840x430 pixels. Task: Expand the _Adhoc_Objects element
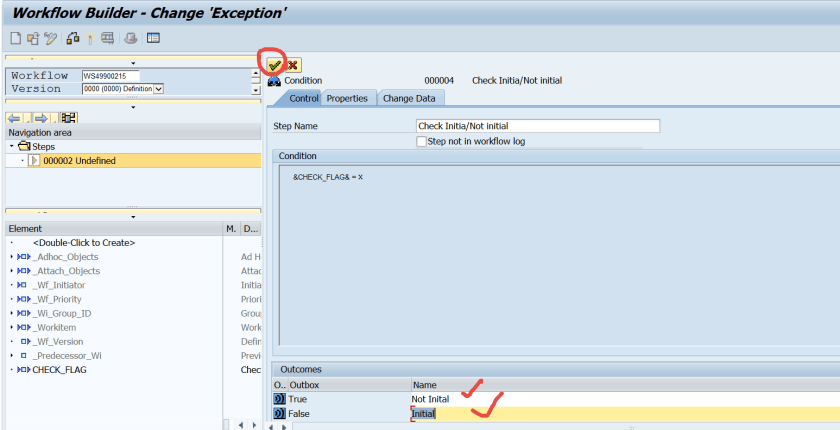tap(12, 257)
